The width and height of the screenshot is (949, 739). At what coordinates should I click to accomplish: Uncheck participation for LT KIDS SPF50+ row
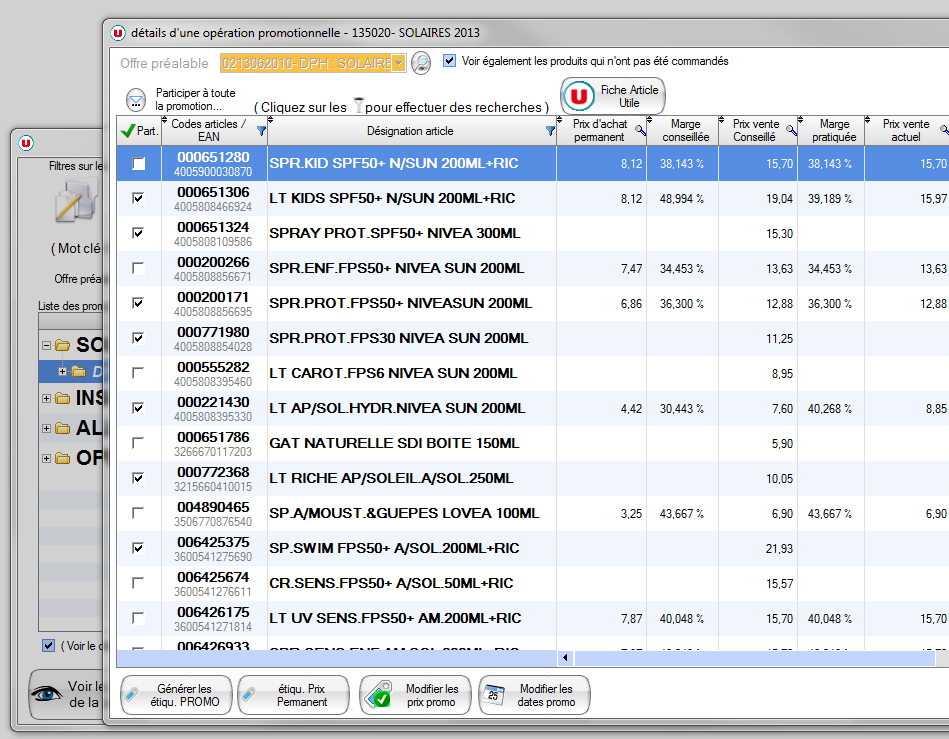[x=139, y=198]
